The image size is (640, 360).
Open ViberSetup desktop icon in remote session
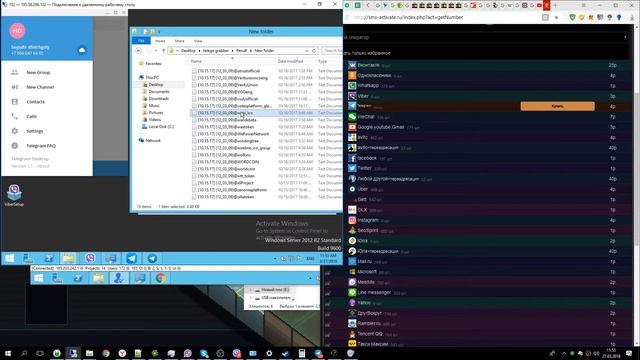click(14, 195)
